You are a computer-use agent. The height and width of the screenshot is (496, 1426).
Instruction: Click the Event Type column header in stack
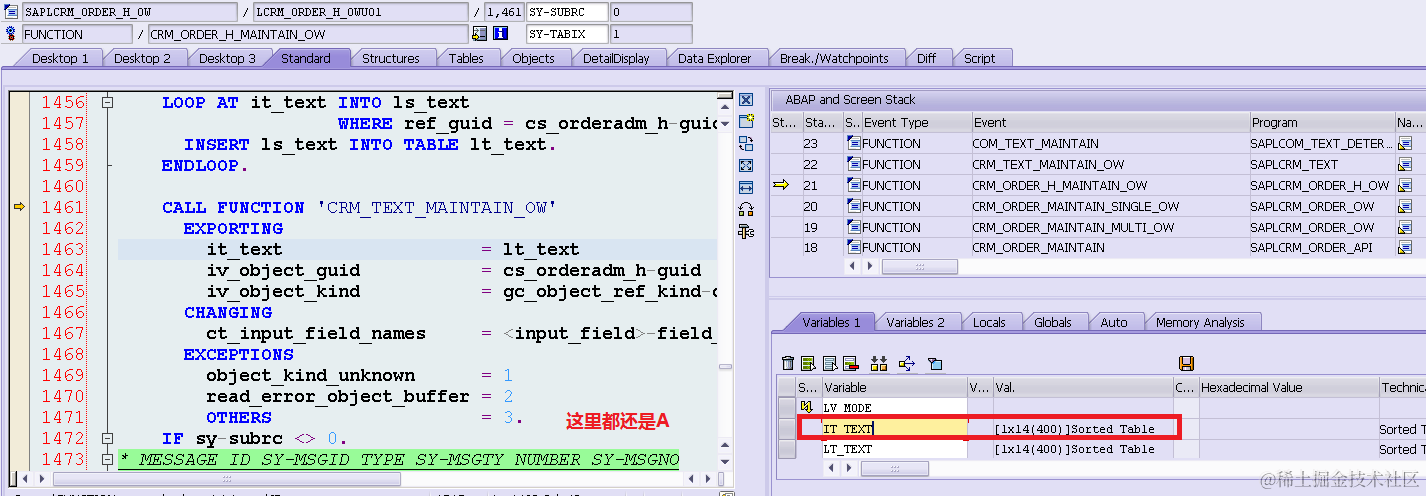click(x=915, y=123)
